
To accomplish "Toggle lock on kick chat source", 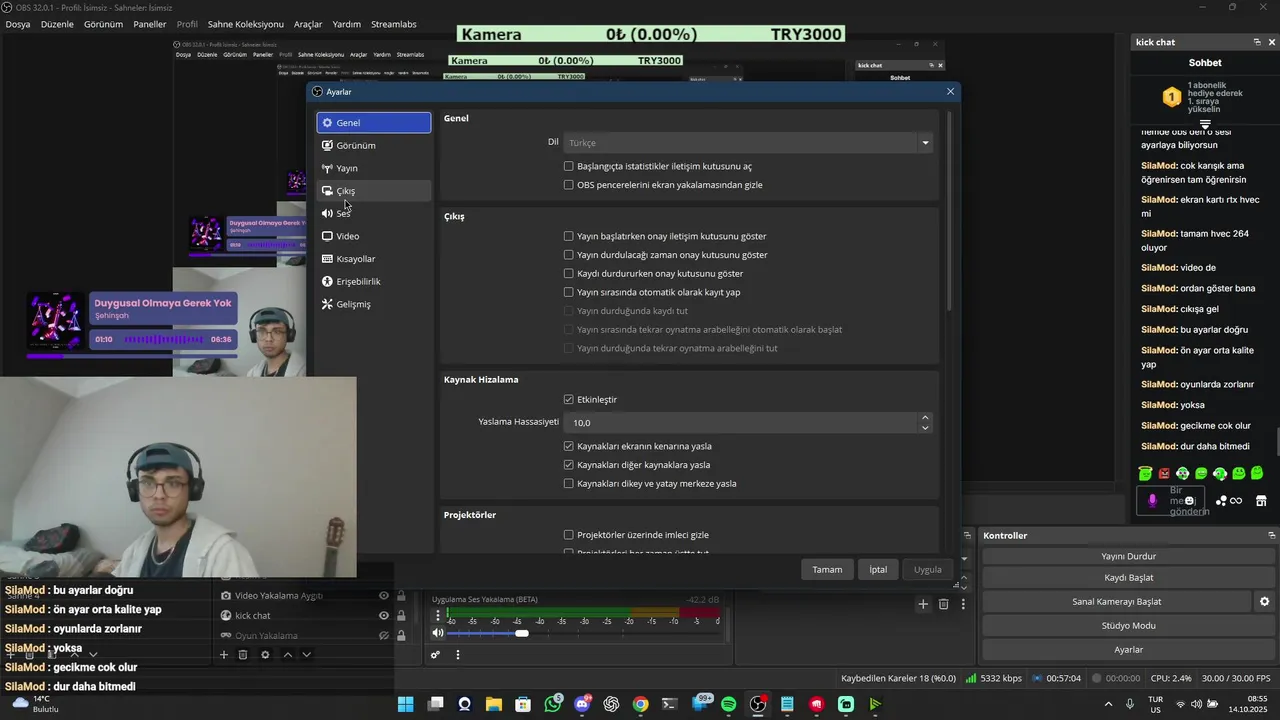I will (401, 616).
